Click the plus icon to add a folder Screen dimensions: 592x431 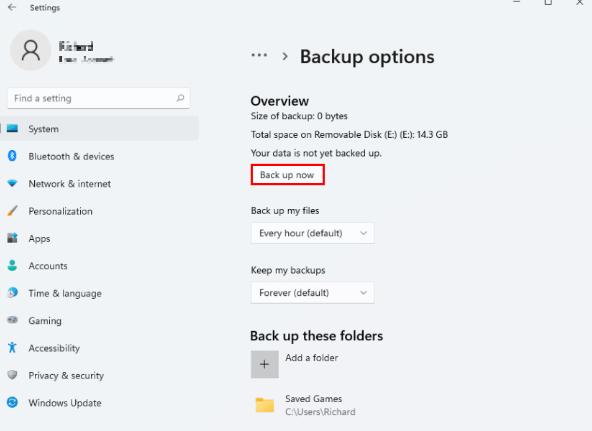click(x=265, y=364)
